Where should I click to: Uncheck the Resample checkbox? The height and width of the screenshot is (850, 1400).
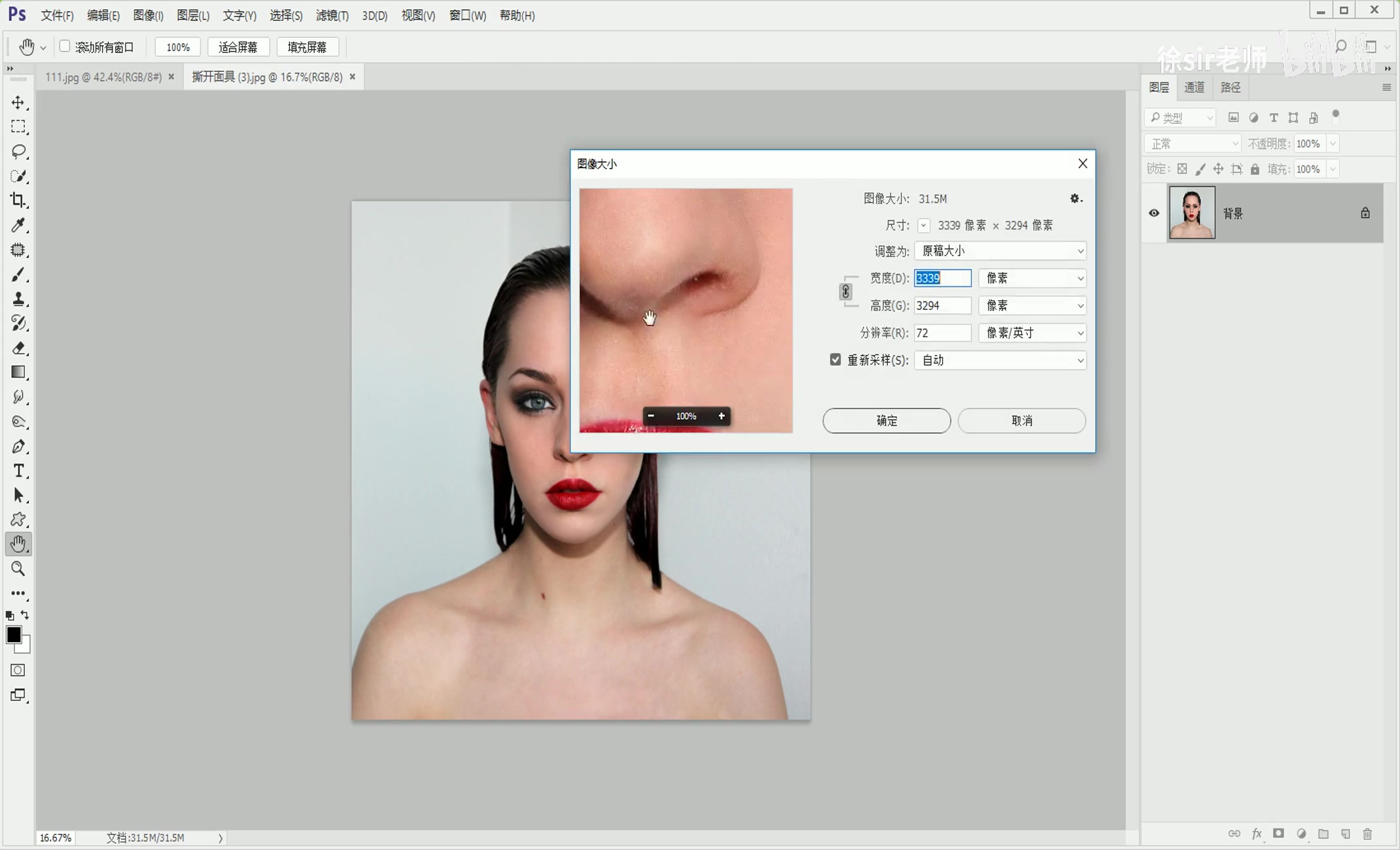(835, 360)
